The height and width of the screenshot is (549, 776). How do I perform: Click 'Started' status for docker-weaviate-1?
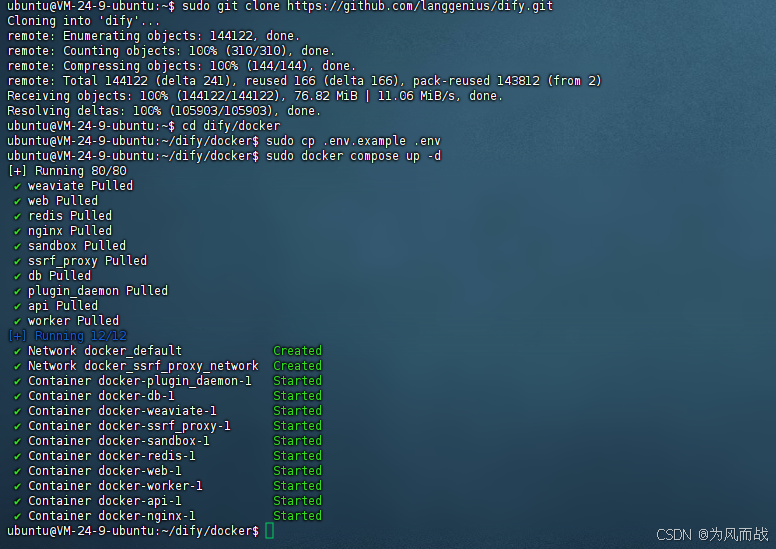(297, 411)
